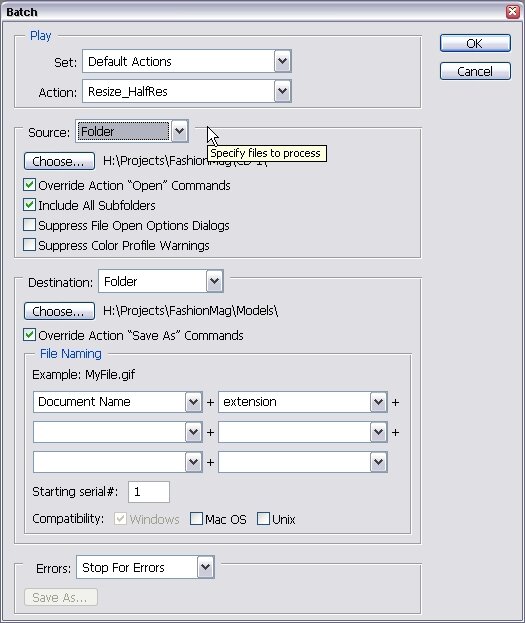Click Choose button for destination folder

point(59,311)
